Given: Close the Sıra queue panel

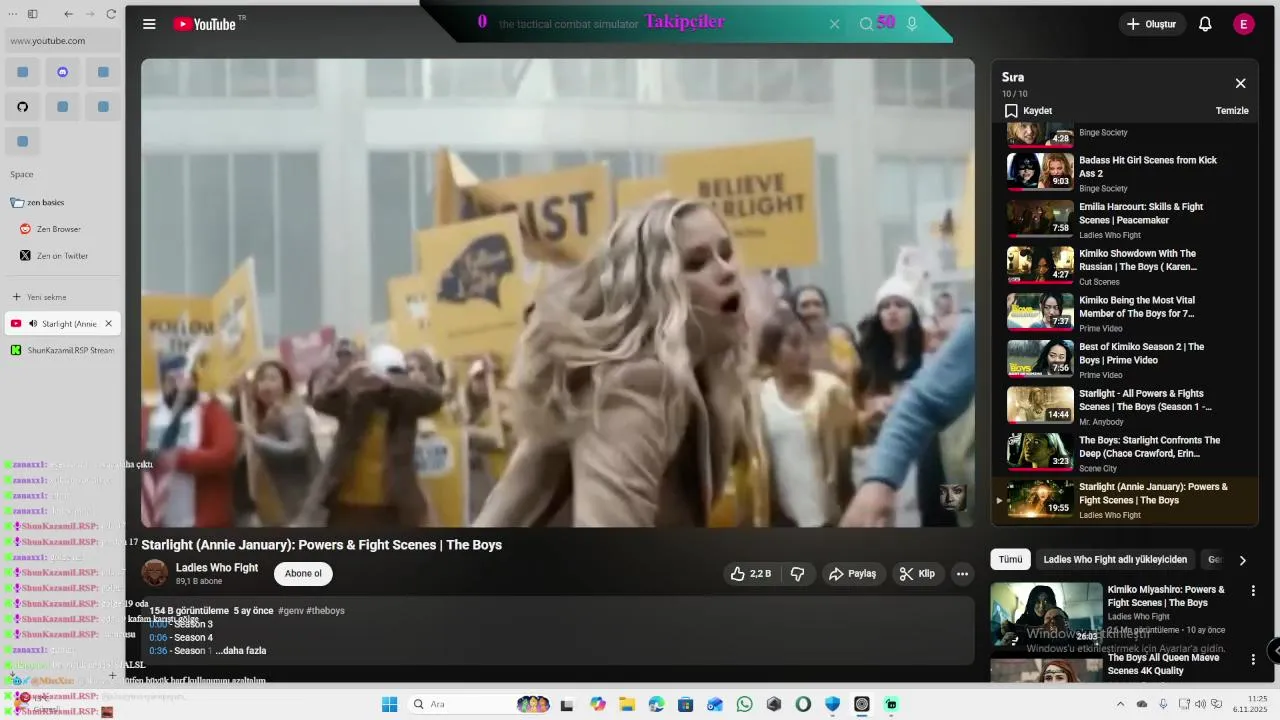Looking at the screenshot, I should point(1240,84).
